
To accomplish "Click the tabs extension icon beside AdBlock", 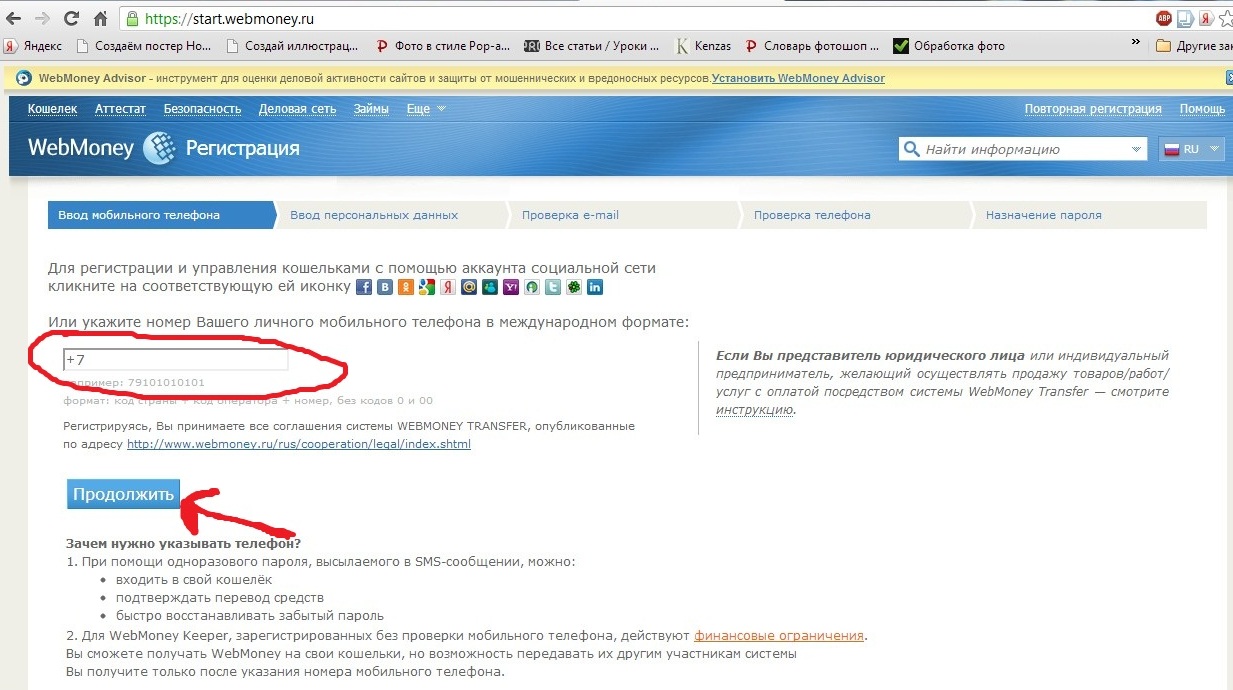I will (x=1185, y=18).
